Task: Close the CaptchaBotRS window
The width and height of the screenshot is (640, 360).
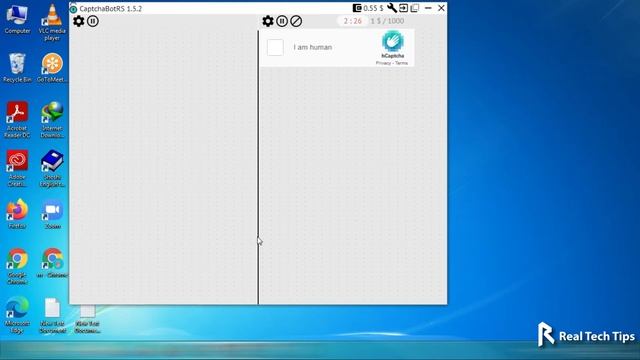Action: pyautogui.click(x=441, y=8)
